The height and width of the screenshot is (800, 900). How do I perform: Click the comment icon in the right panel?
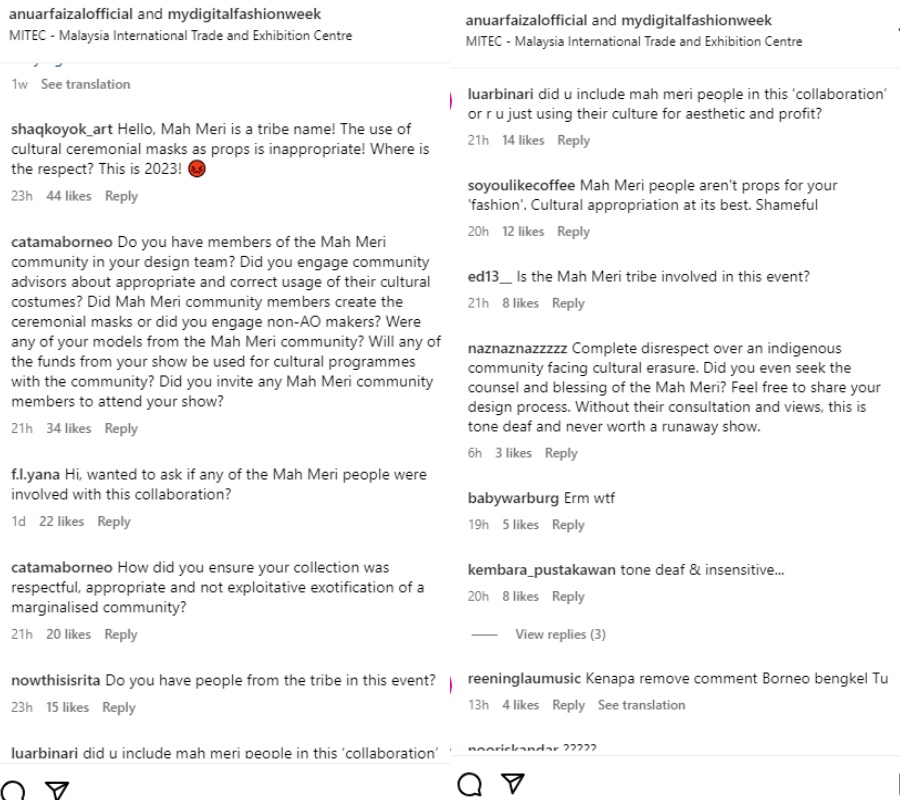469,784
